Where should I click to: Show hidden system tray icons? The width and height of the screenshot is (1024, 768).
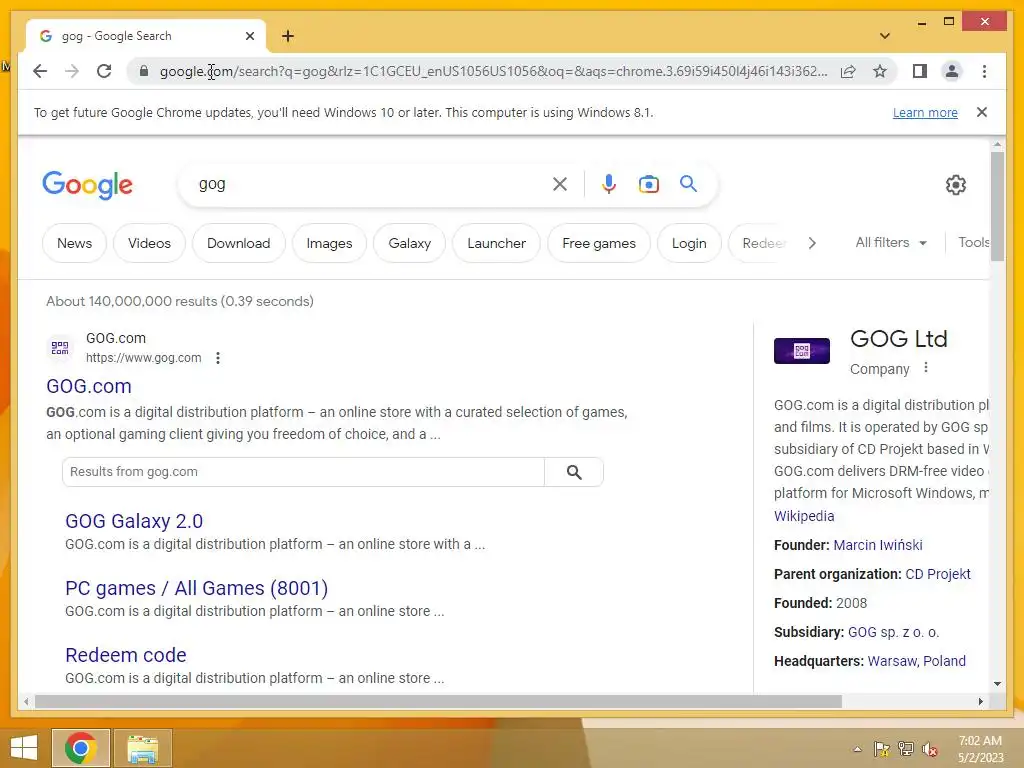point(857,749)
